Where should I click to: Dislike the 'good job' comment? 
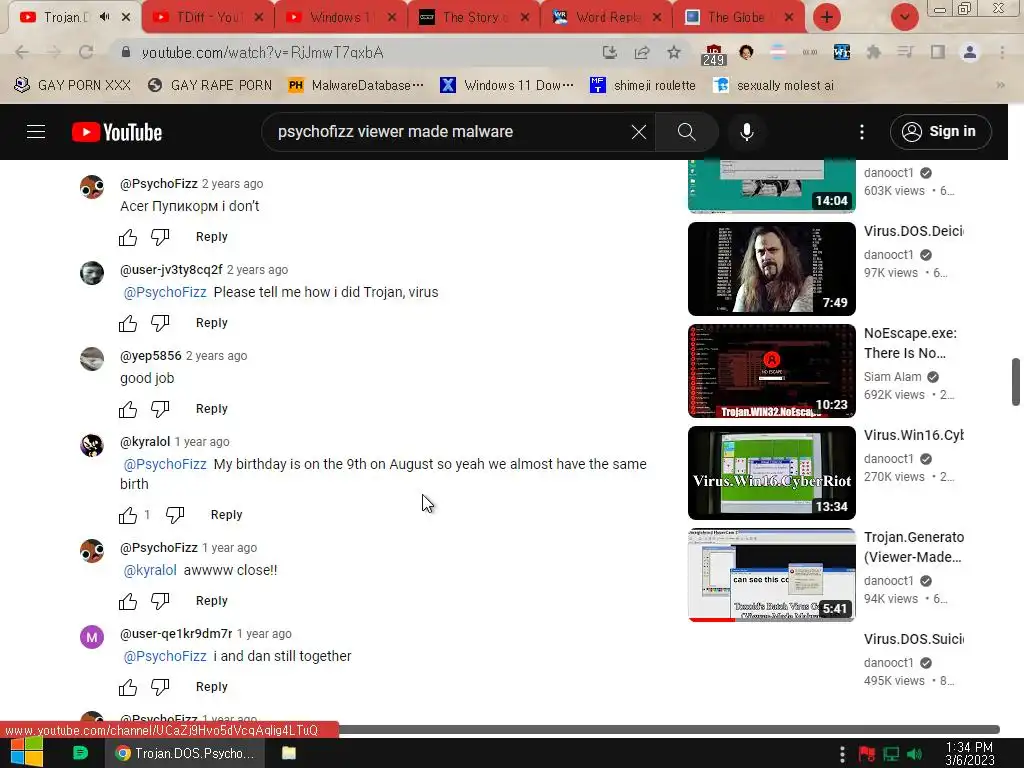160,409
